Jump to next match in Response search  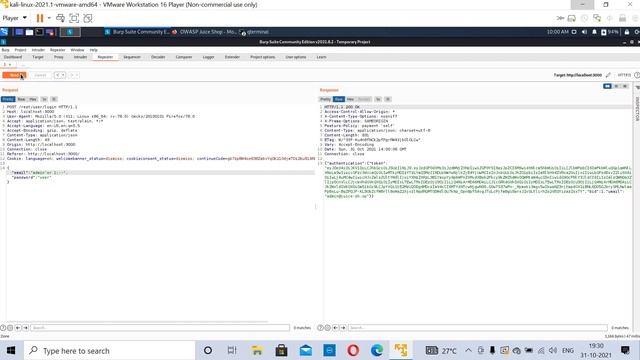pos(343,328)
